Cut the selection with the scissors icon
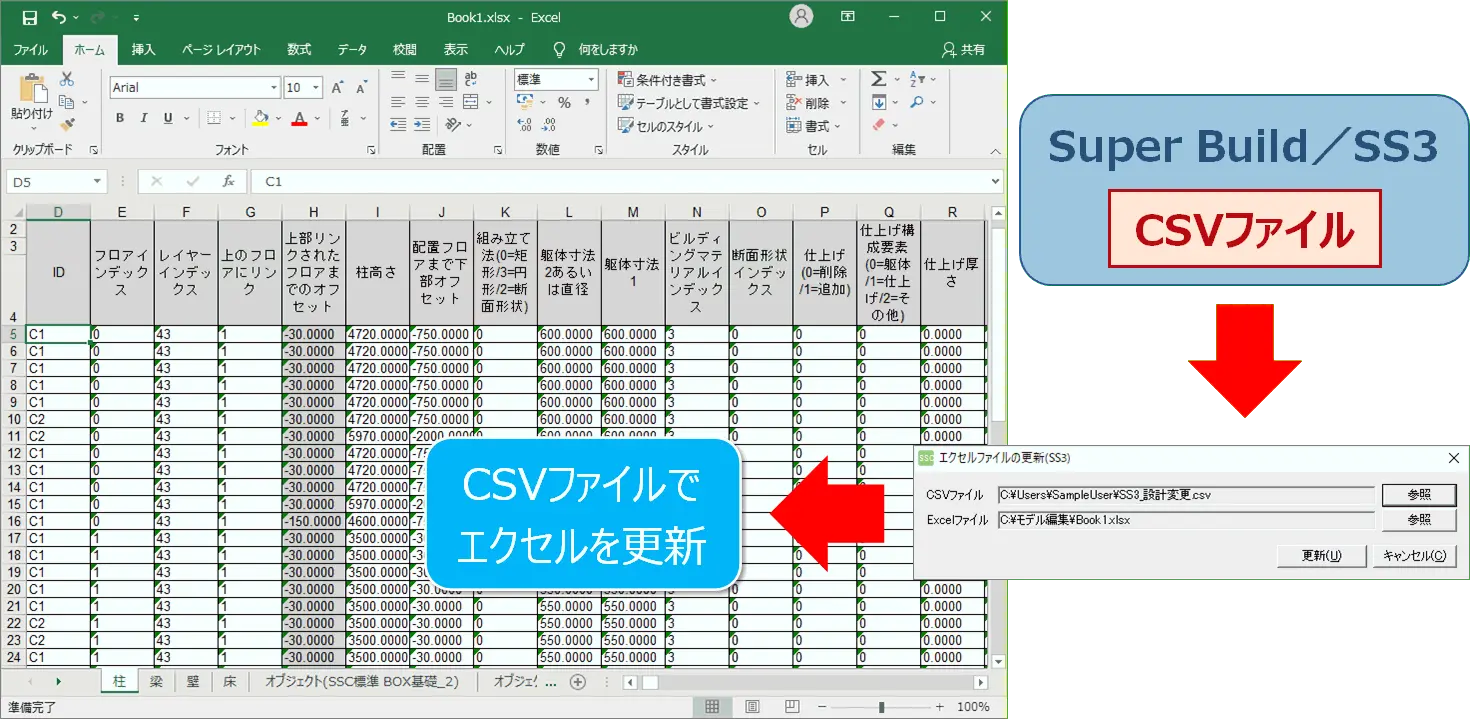1476x719 pixels. [67, 79]
